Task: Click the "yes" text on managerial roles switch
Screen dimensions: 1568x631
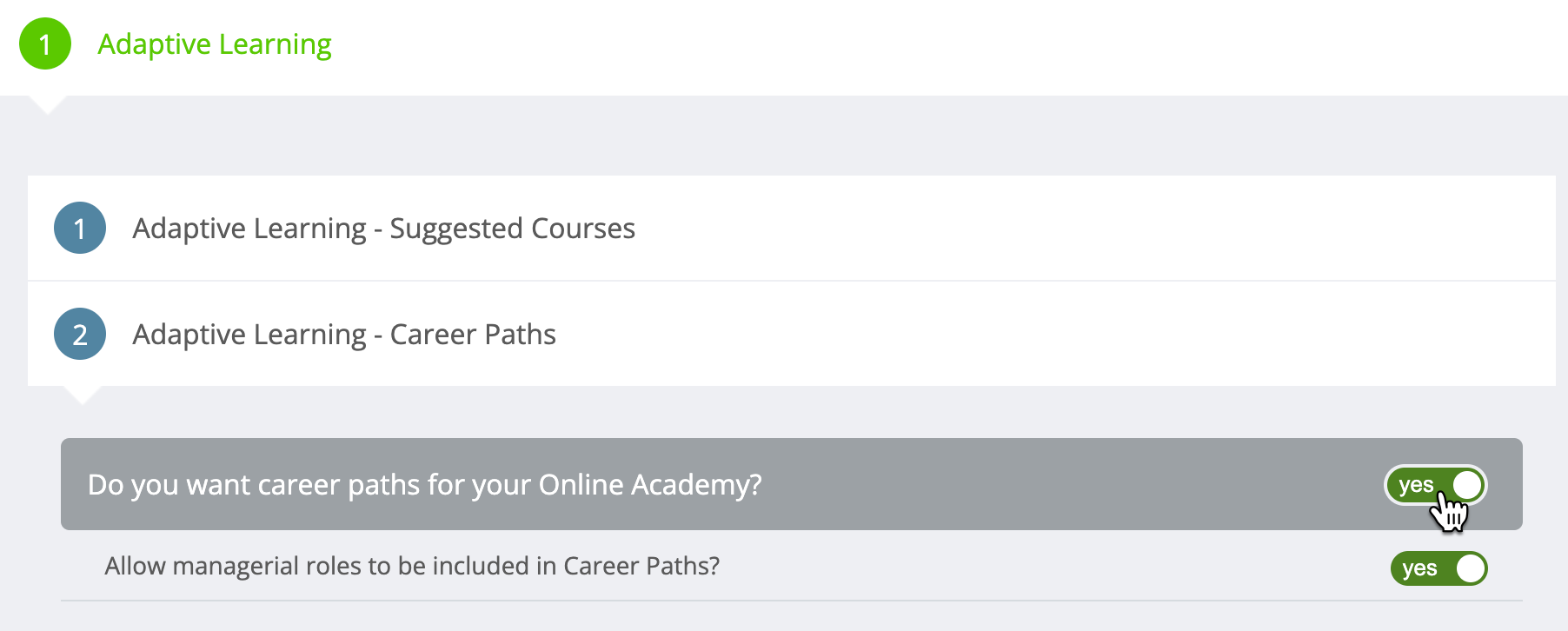Action: [1419, 568]
